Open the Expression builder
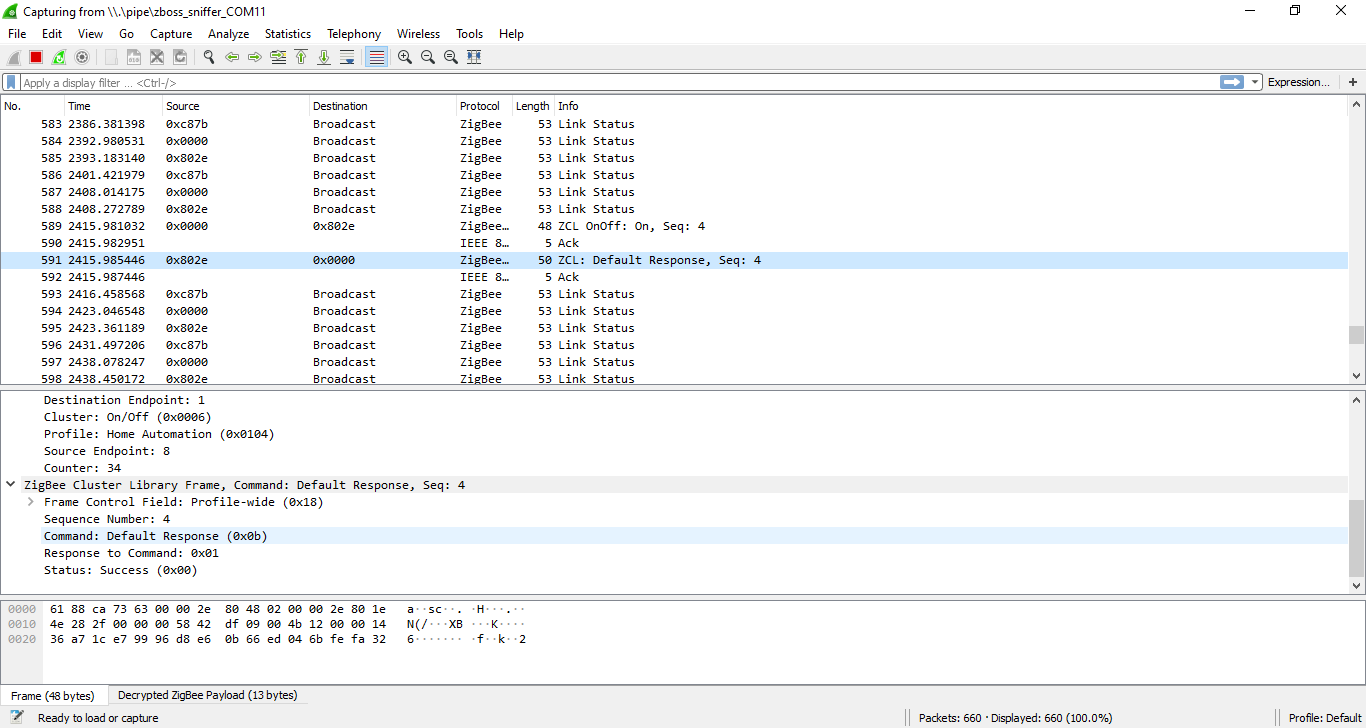Screen dimensions: 1366x728 1299,82
